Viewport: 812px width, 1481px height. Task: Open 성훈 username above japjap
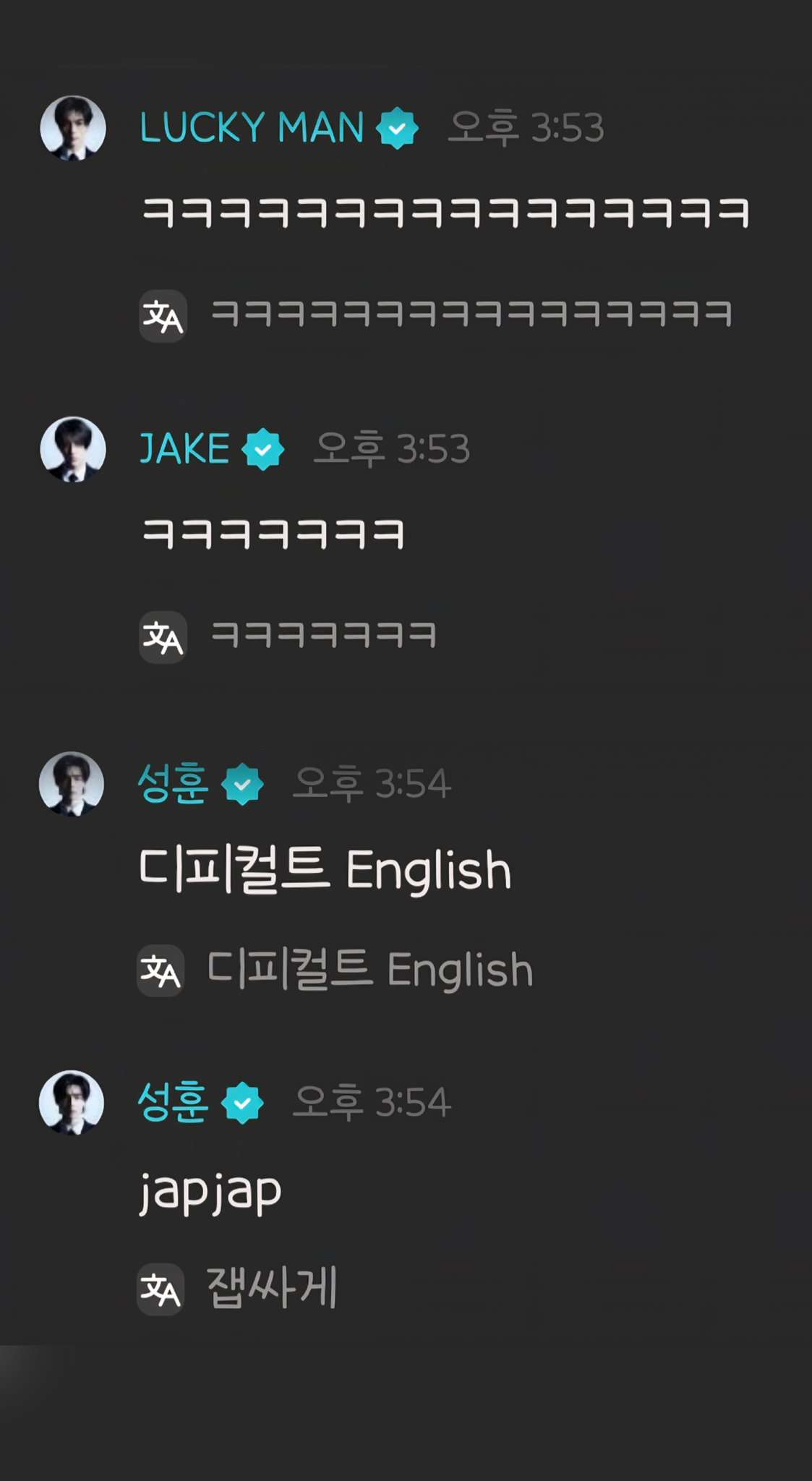coord(174,1103)
